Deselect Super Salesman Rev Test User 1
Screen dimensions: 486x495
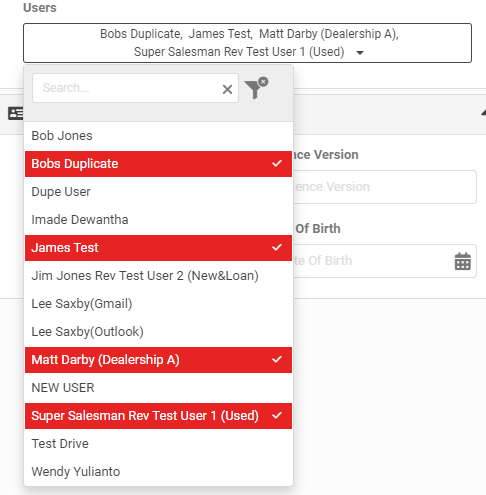click(158, 416)
